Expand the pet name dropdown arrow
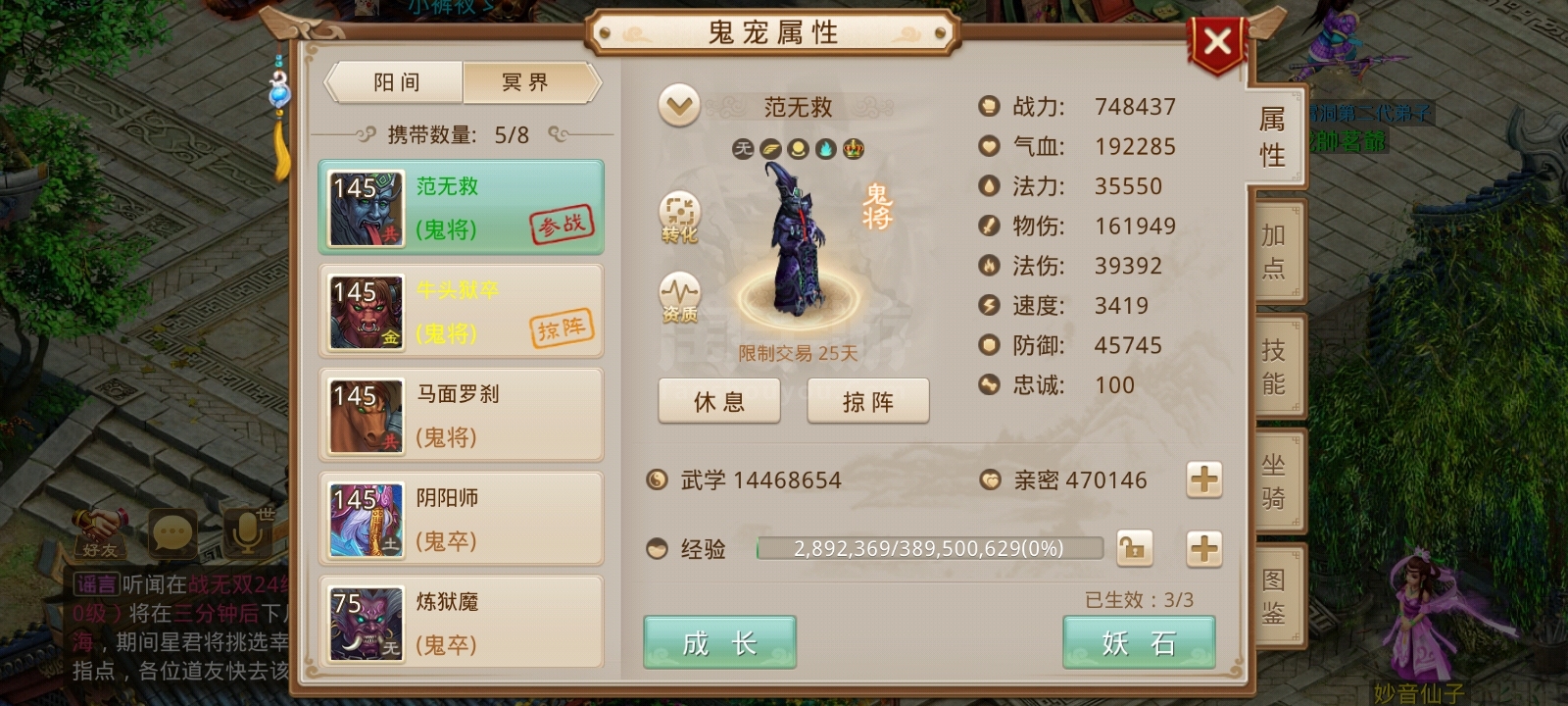1568x706 pixels. coord(679,105)
